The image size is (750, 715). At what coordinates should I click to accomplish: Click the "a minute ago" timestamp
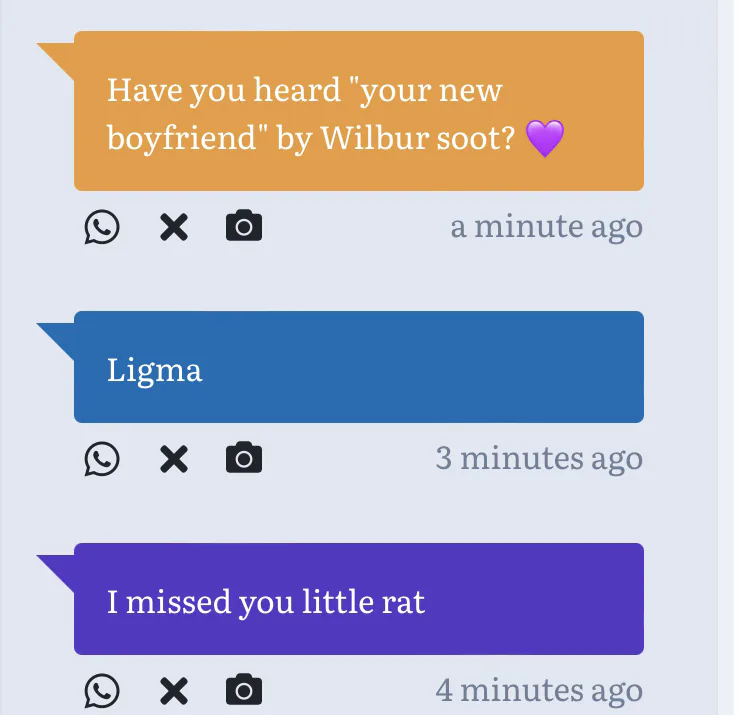coord(546,227)
